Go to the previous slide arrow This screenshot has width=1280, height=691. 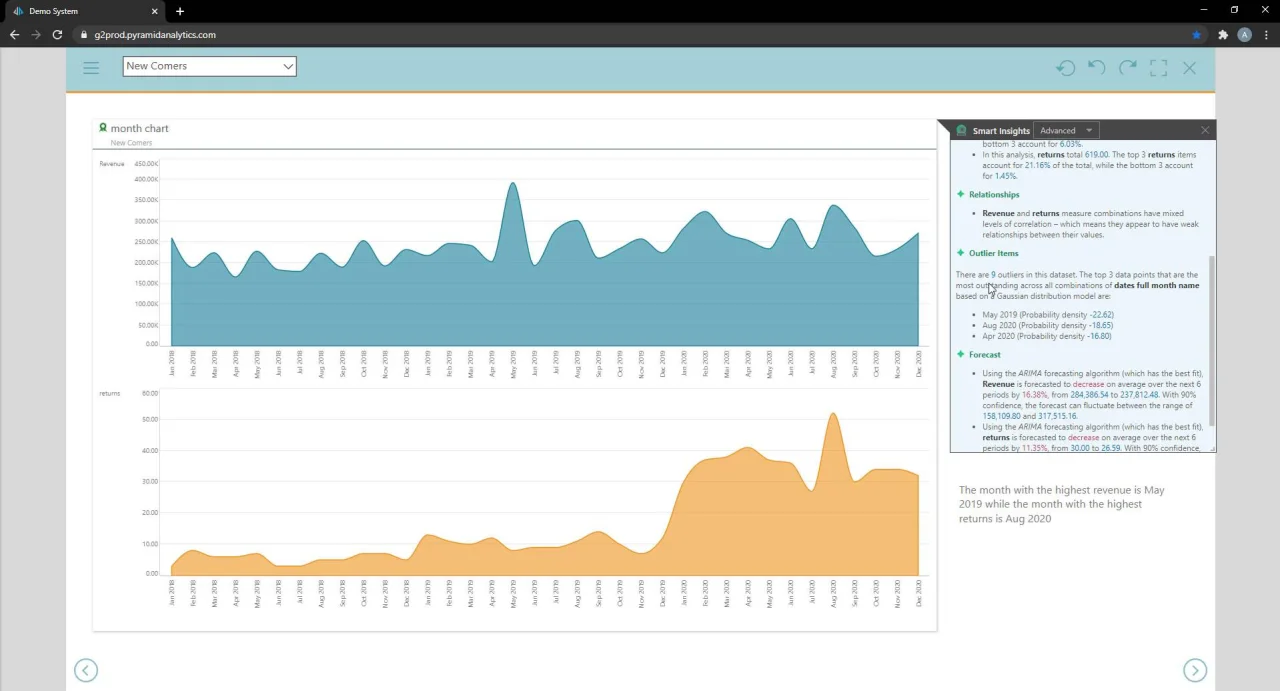point(86,670)
